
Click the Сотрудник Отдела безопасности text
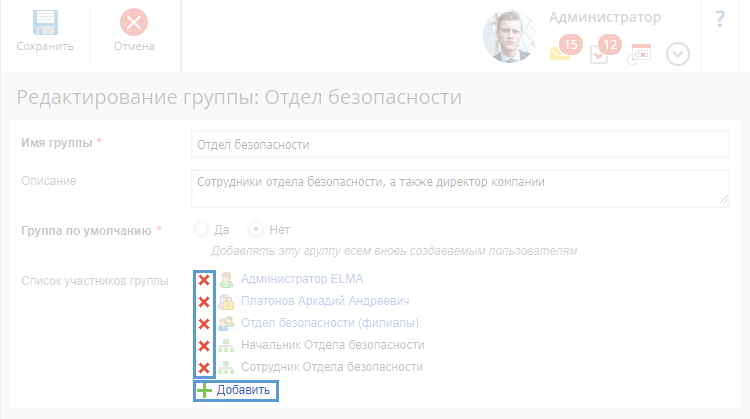click(332, 367)
